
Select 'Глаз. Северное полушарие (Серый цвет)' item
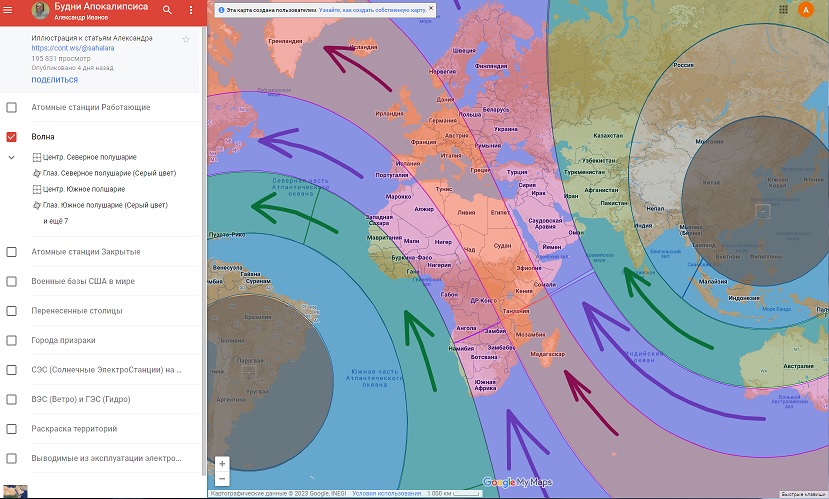coord(109,173)
